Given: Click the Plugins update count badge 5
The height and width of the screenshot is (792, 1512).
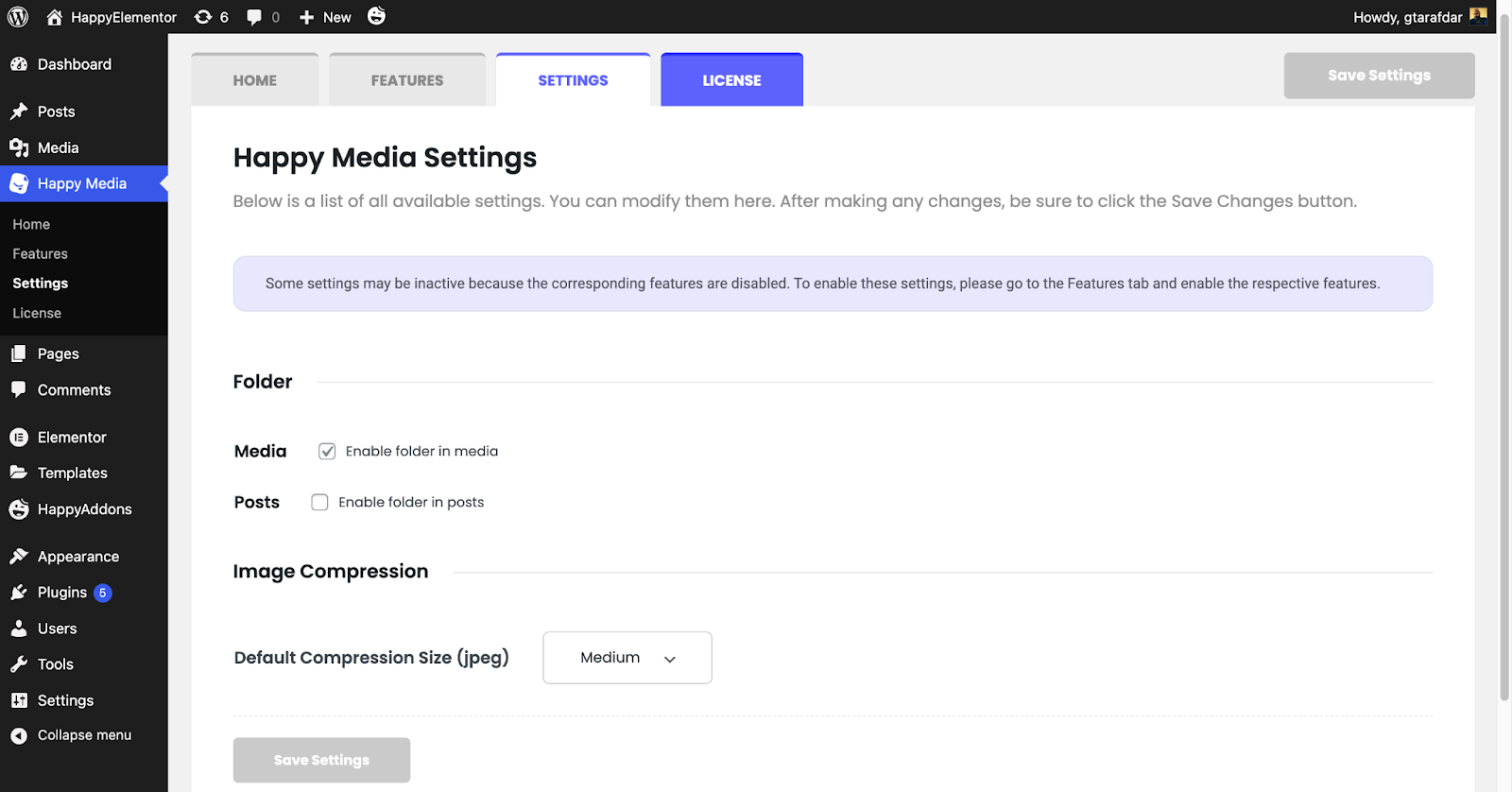Looking at the screenshot, I should click(103, 593).
